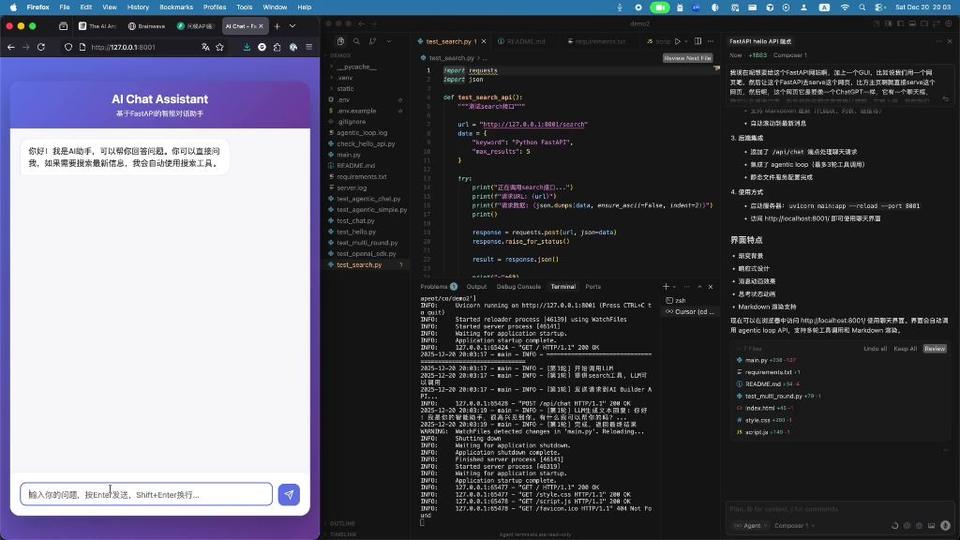Switch to the Brainwave tab
The height and width of the screenshot is (540, 960).
[x=147, y=26]
